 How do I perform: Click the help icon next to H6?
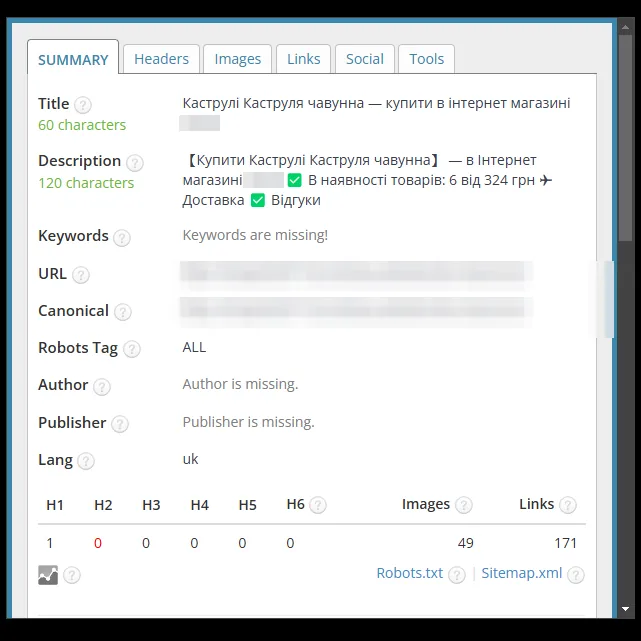pyautogui.click(x=318, y=505)
